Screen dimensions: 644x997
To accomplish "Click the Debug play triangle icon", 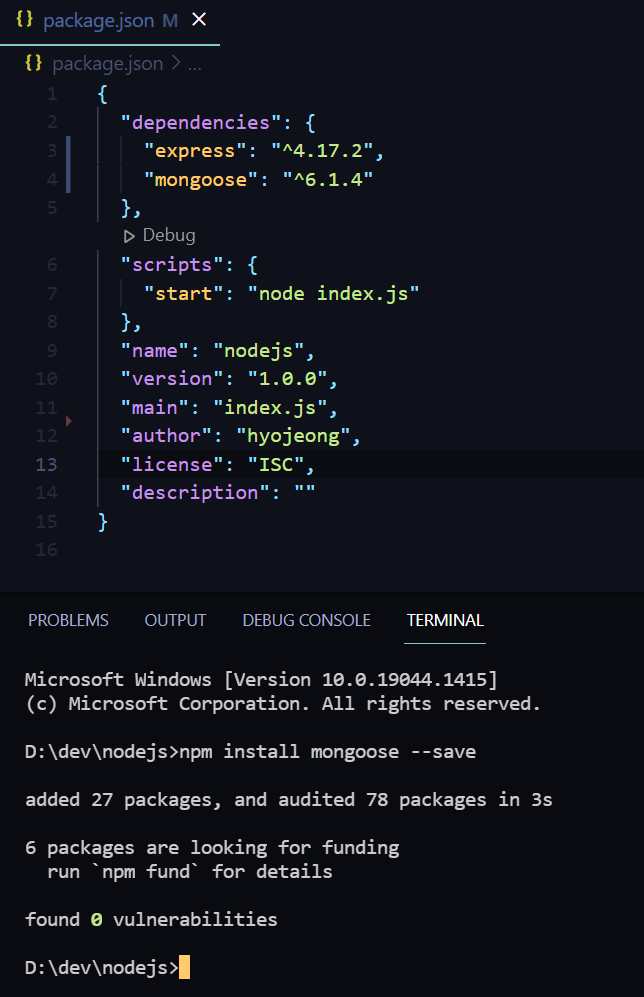I will pos(129,237).
